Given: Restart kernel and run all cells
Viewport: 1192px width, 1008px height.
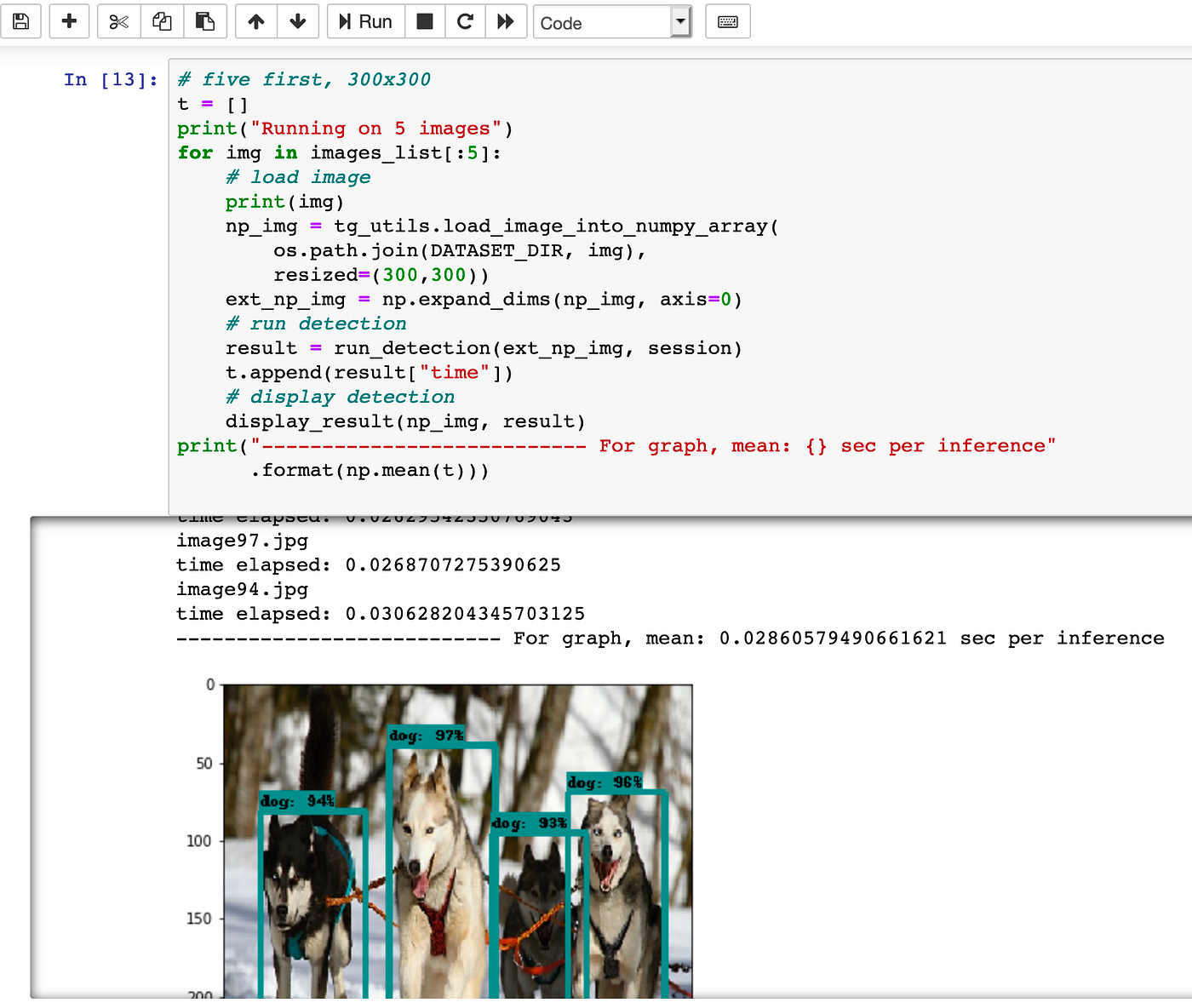Looking at the screenshot, I should tap(506, 21).
